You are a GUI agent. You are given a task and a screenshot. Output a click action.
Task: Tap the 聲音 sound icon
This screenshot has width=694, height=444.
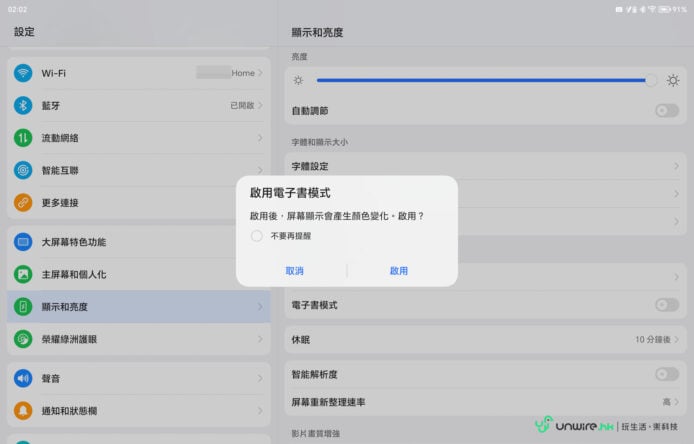pyautogui.click(x=23, y=378)
